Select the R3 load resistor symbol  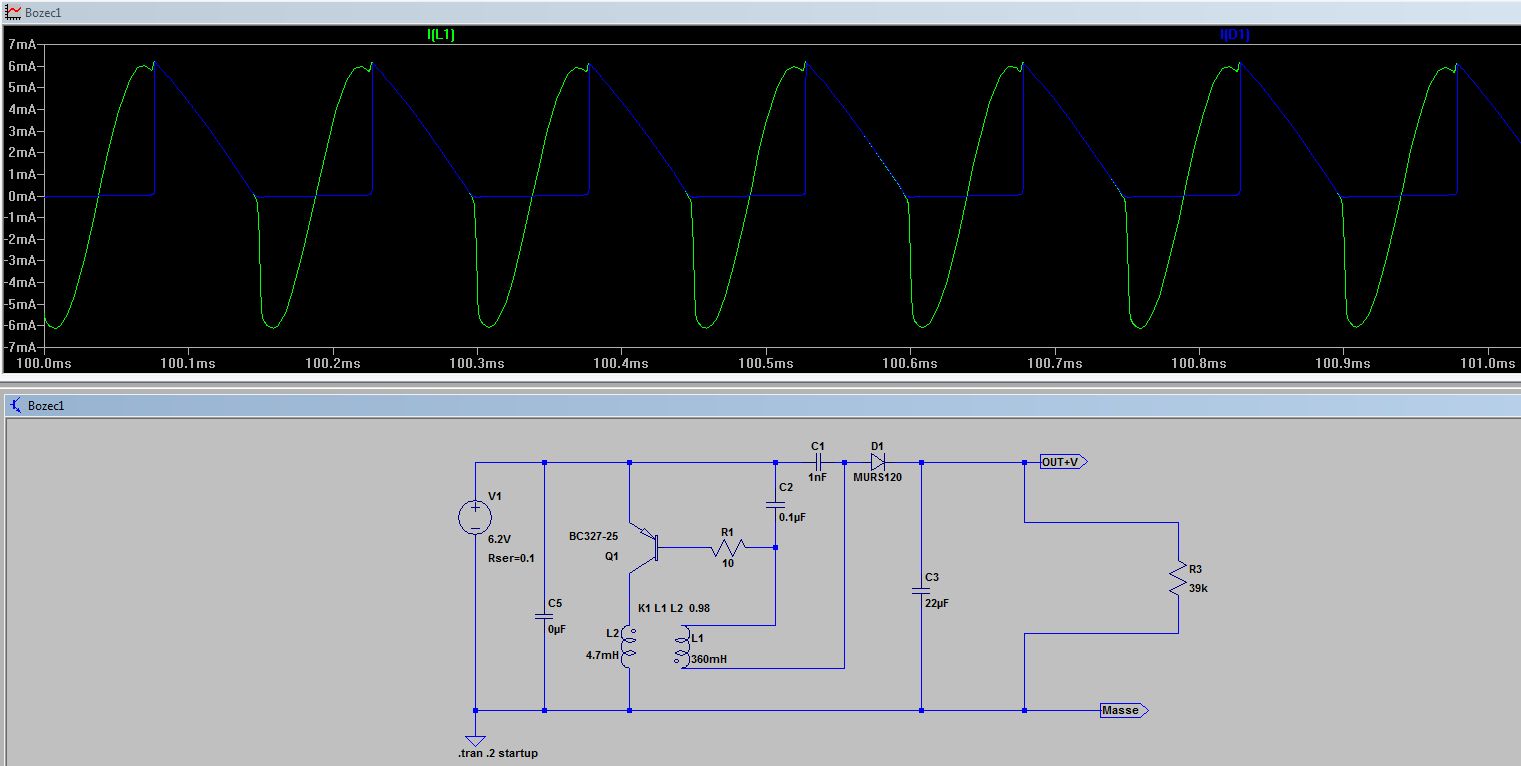[x=1178, y=580]
